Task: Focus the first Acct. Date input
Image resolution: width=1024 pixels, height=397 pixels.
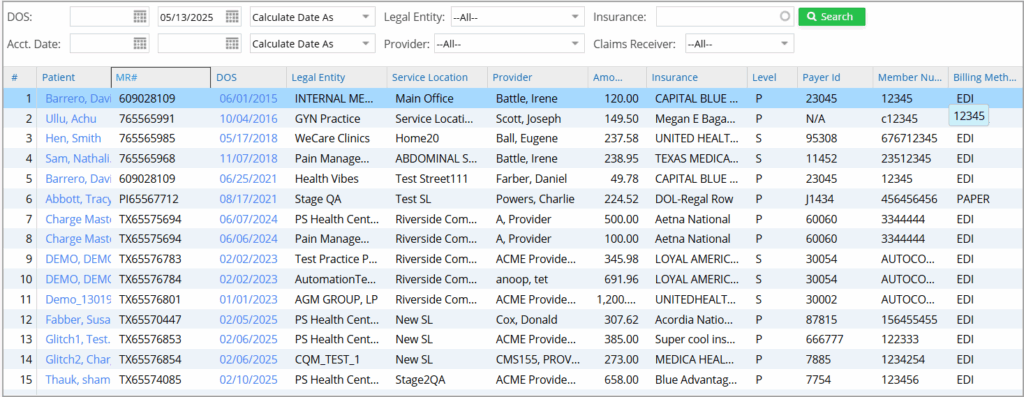Action: pos(101,44)
